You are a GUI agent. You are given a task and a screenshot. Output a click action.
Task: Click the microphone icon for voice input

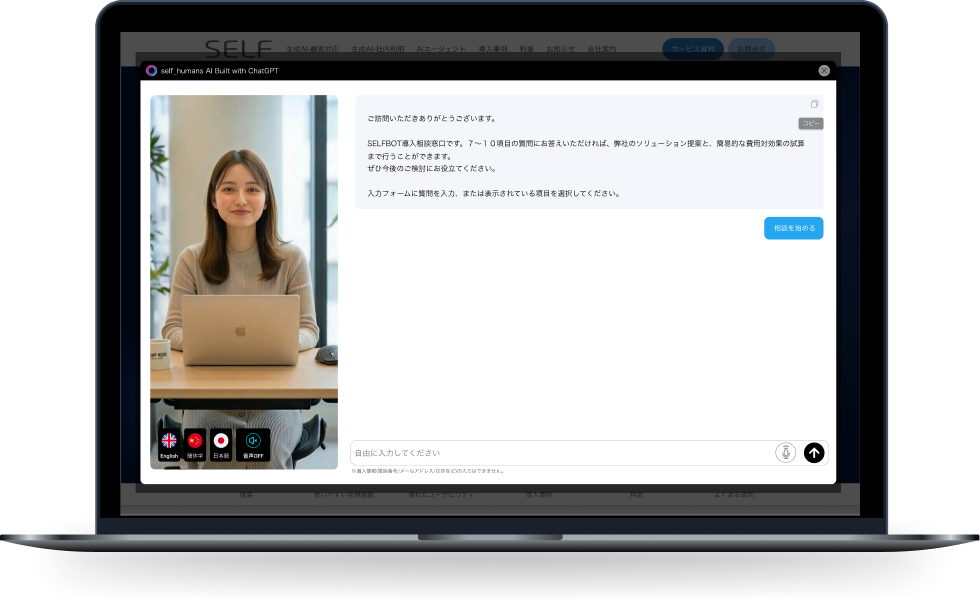(x=786, y=453)
